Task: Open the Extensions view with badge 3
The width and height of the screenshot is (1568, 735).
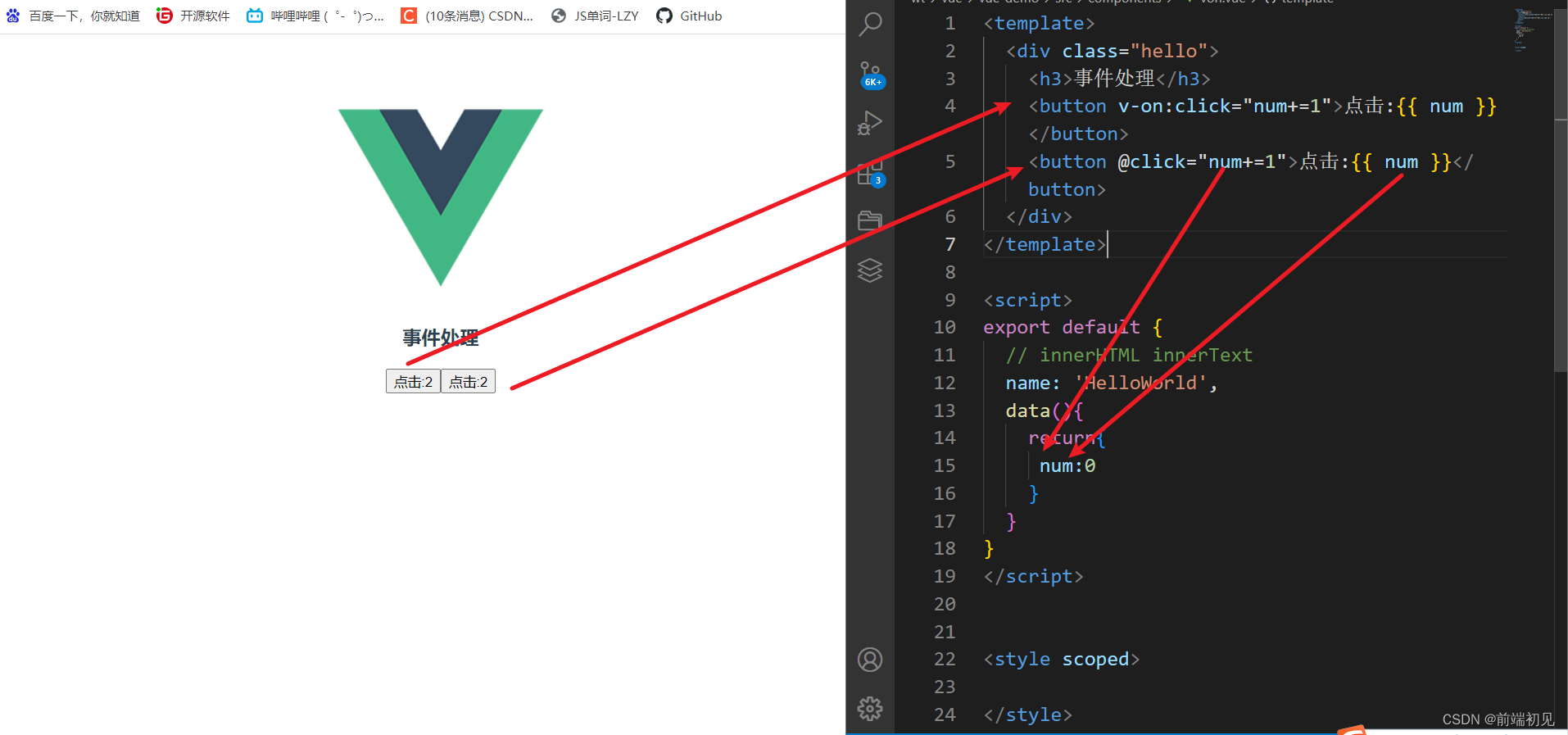Action: 871,174
